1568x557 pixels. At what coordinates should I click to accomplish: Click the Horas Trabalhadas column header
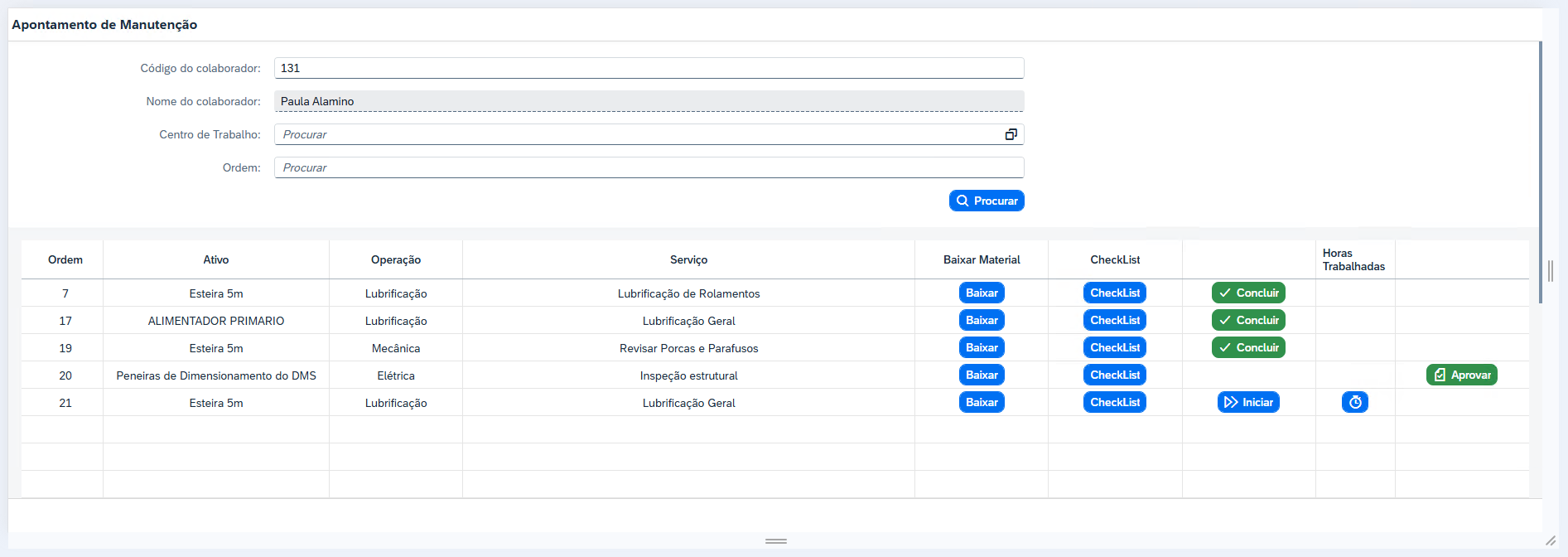click(x=1353, y=259)
